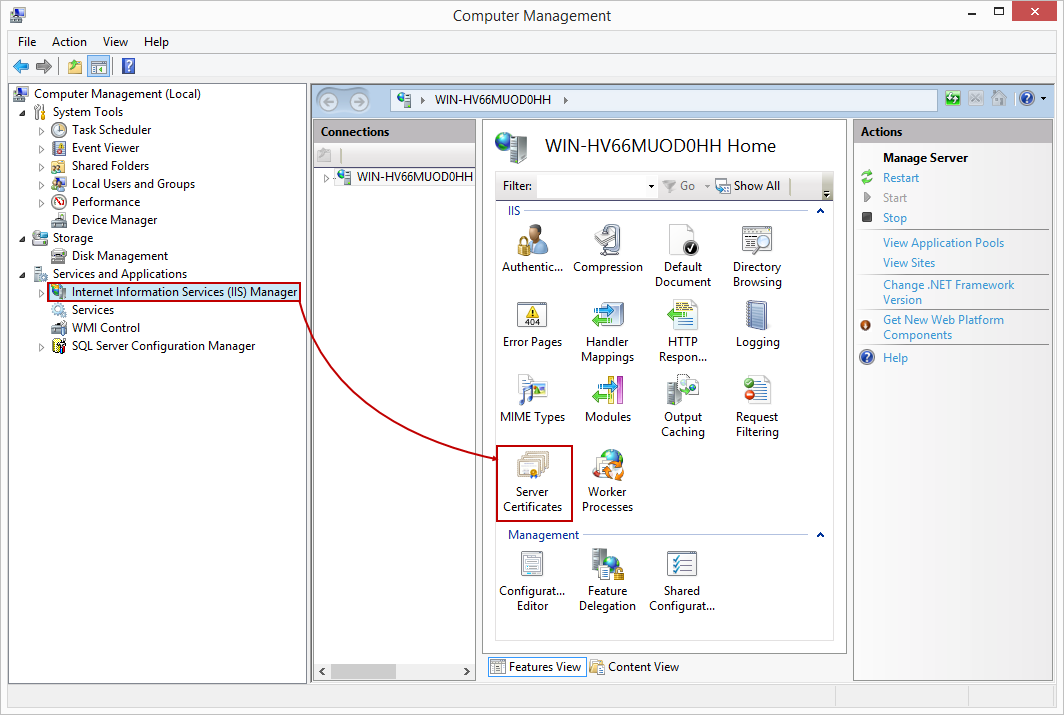Select WMI Control in tree
Screen dimensions: 1064x715
[106, 328]
